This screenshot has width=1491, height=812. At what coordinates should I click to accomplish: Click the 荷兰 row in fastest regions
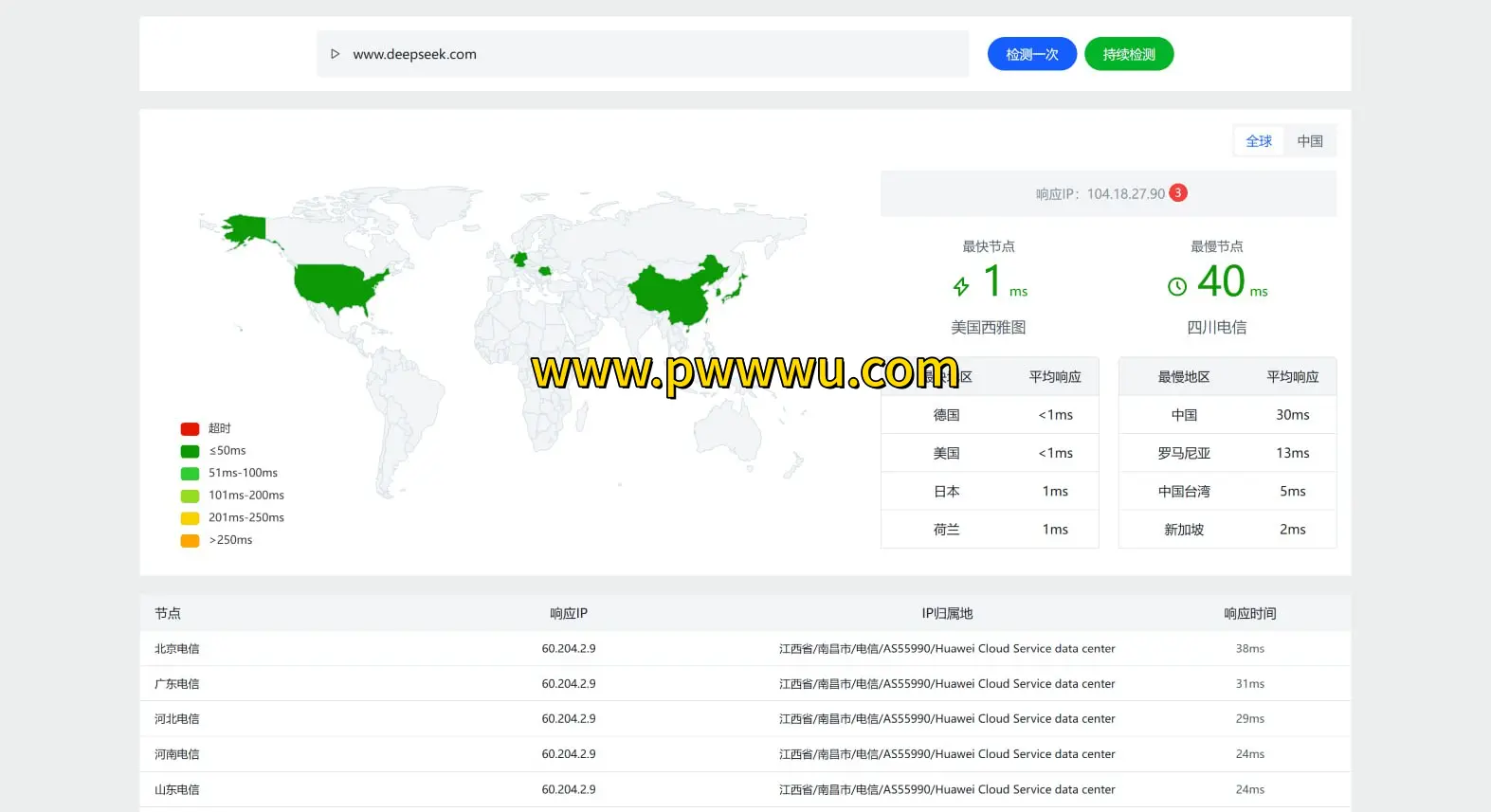pyautogui.click(x=990, y=530)
